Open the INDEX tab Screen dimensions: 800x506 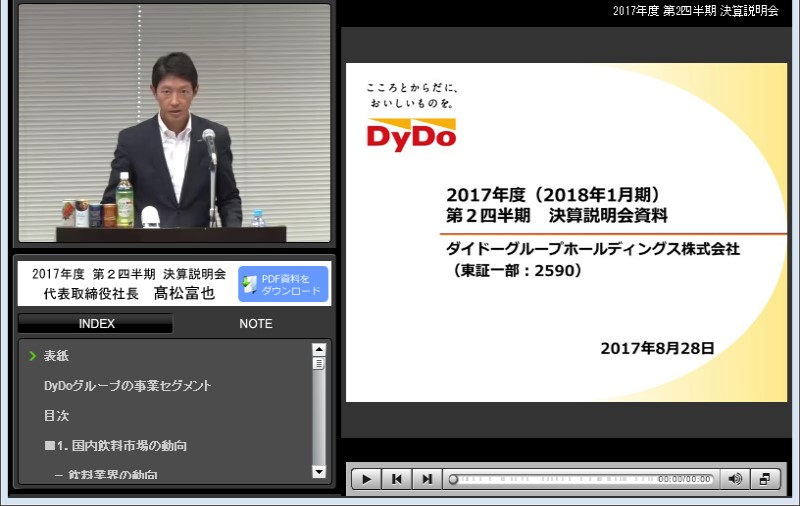tap(96, 324)
